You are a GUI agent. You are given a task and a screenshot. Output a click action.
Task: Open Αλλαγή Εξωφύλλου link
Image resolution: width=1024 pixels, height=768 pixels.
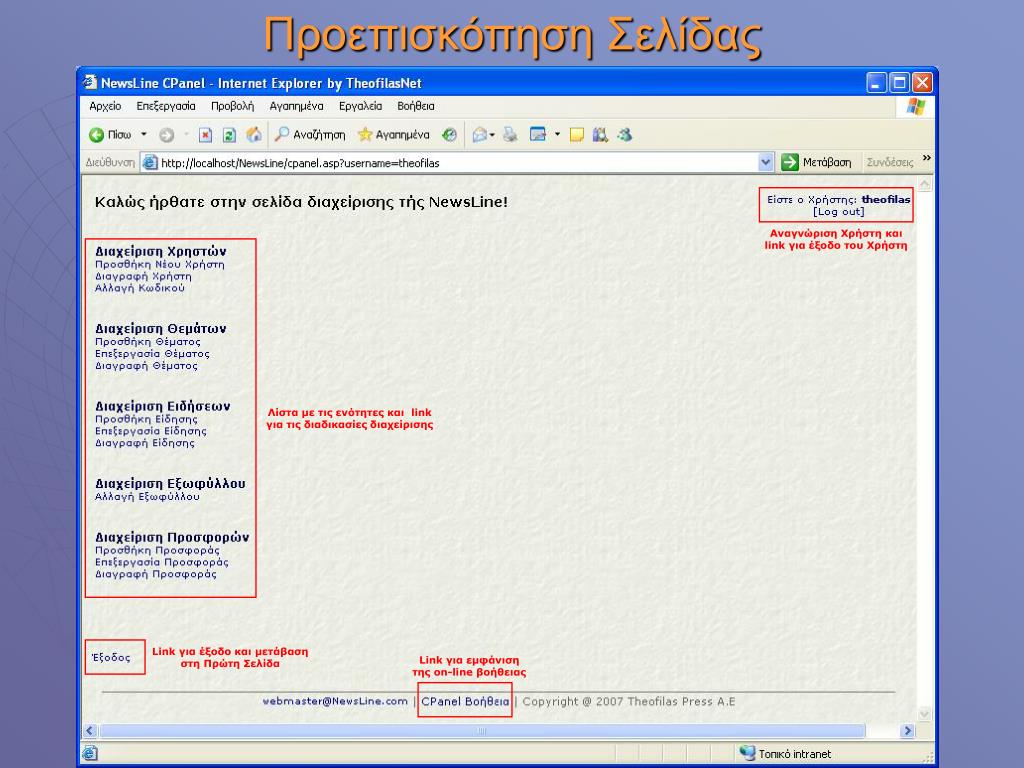[147, 496]
